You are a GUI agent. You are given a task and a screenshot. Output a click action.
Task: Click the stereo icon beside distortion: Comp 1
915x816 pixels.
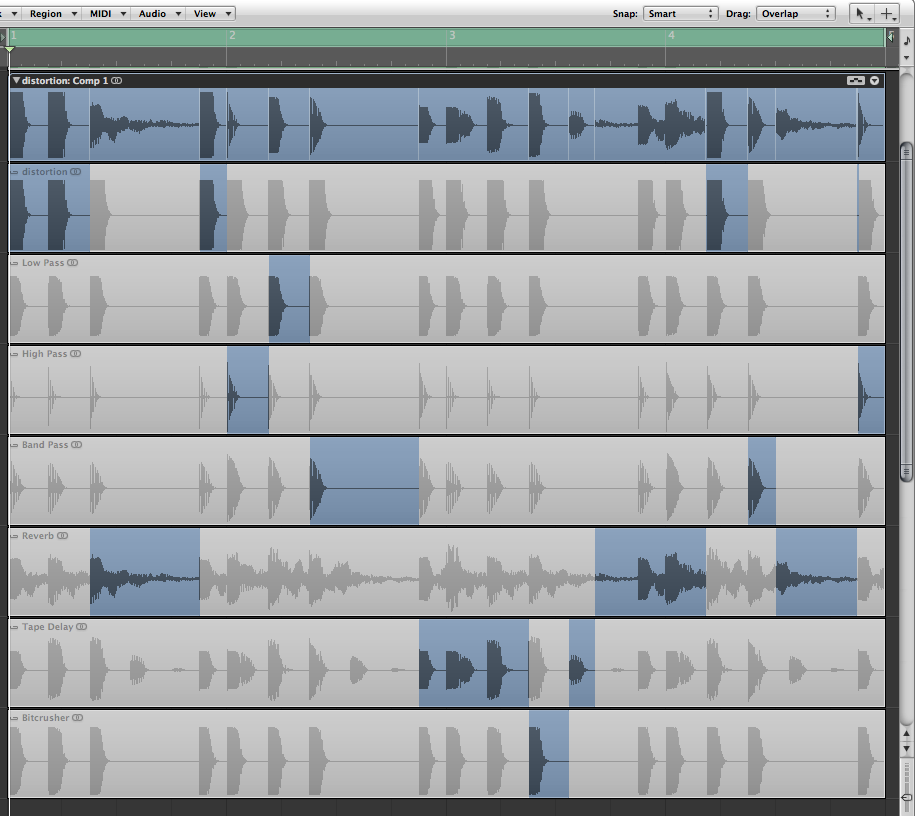point(117,81)
